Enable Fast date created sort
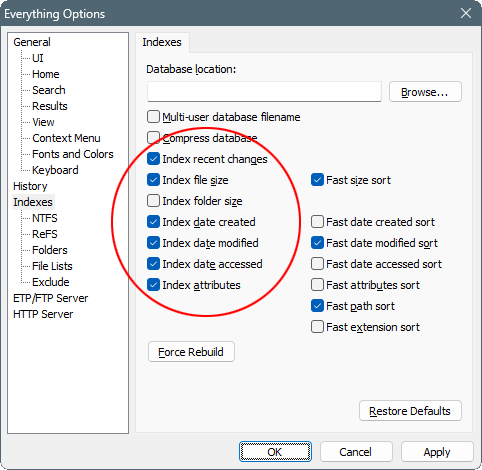Image resolution: width=482 pixels, height=470 pixels. coord(317,222)
